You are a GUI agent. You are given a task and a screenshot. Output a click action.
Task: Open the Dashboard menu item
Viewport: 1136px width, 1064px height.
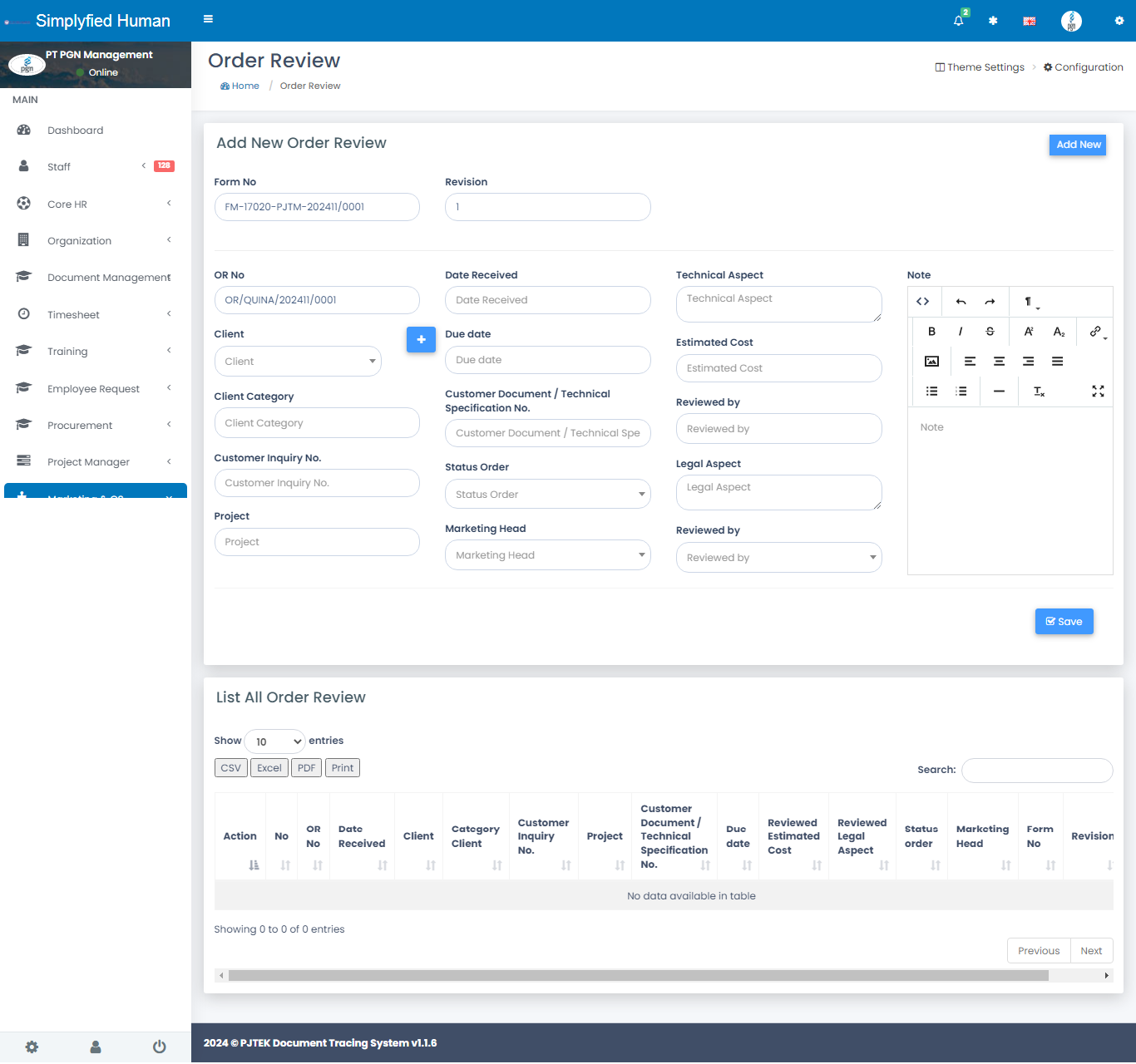76,131
